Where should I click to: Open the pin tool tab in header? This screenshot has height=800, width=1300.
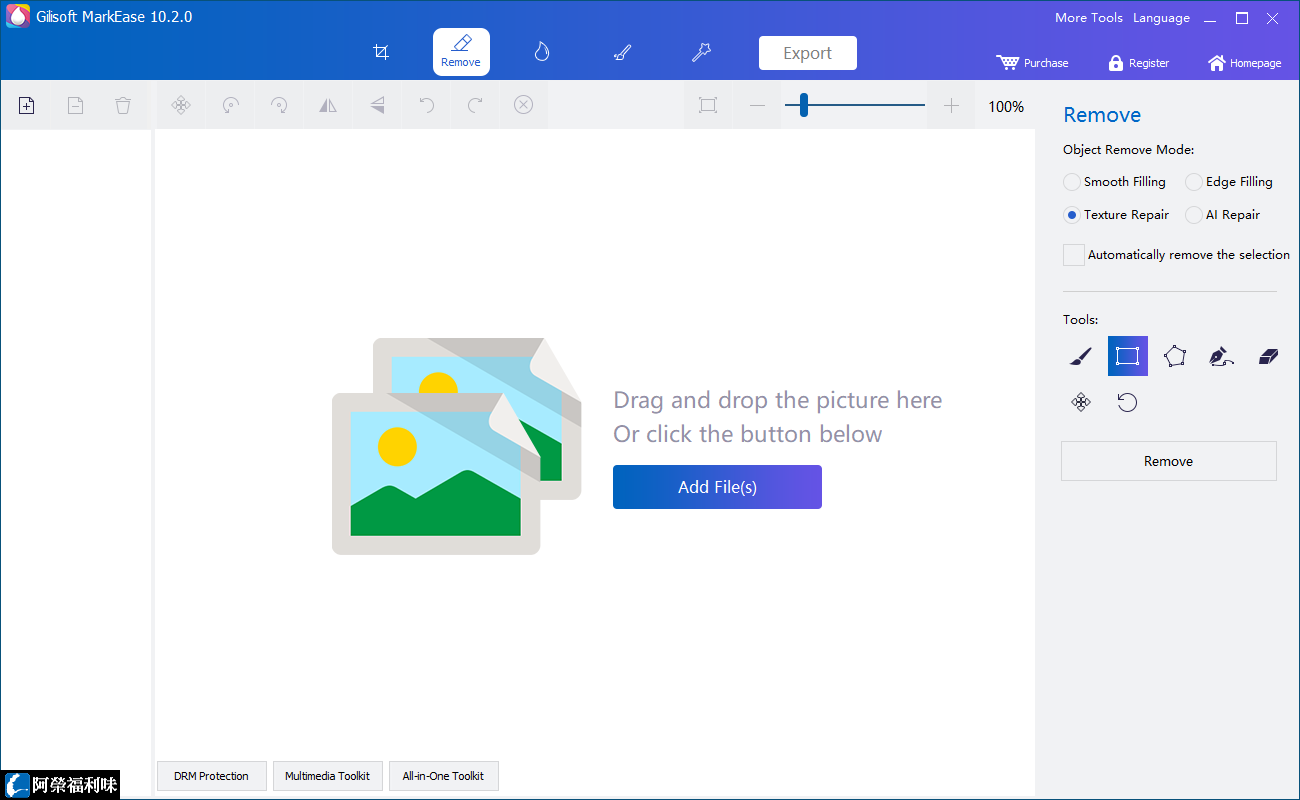(702, 52)
